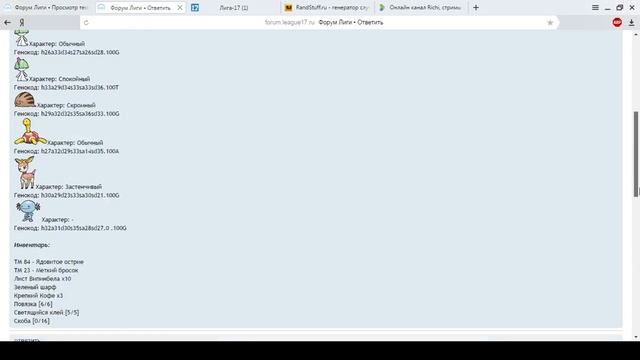This screenshot has height=360, width=640.
Task: Select 'Лист Виплибела x10' line
Action: pyautogui.click(x=42, y=279)
